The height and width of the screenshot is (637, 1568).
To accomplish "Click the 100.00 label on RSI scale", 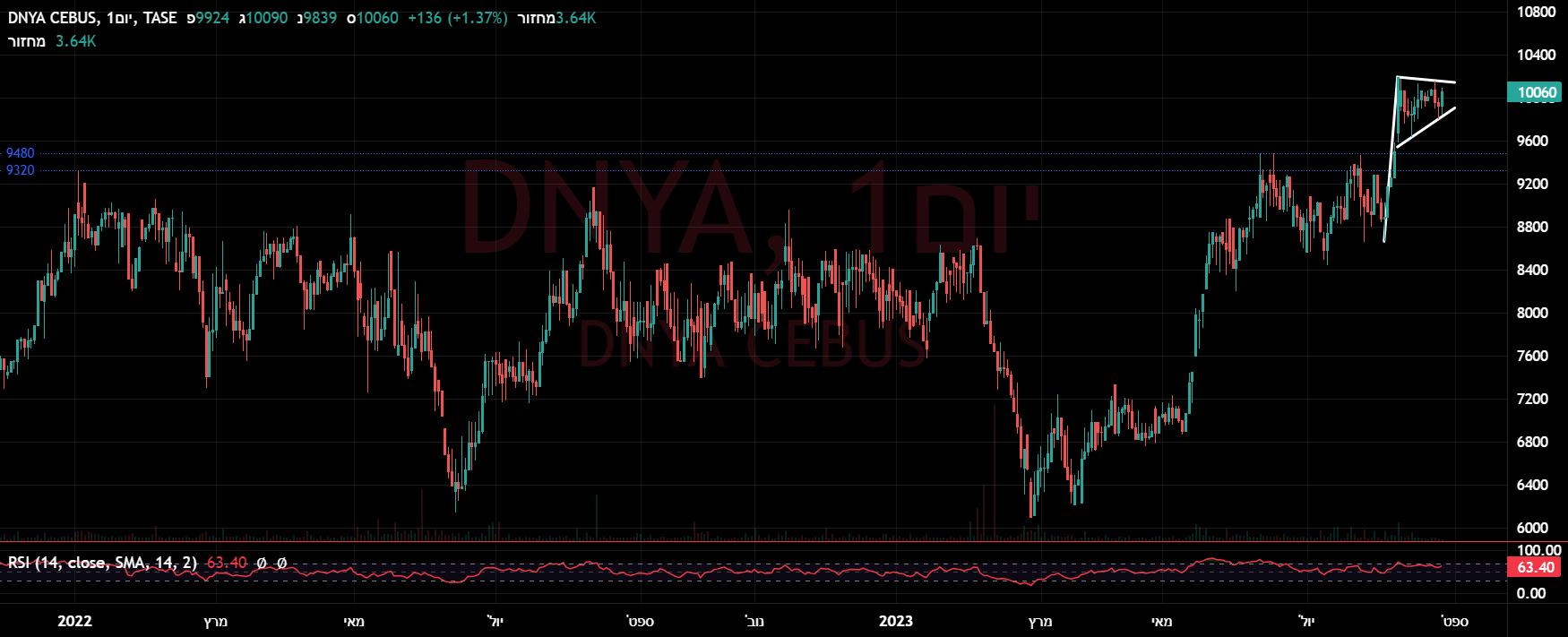I will (1538, 550).
